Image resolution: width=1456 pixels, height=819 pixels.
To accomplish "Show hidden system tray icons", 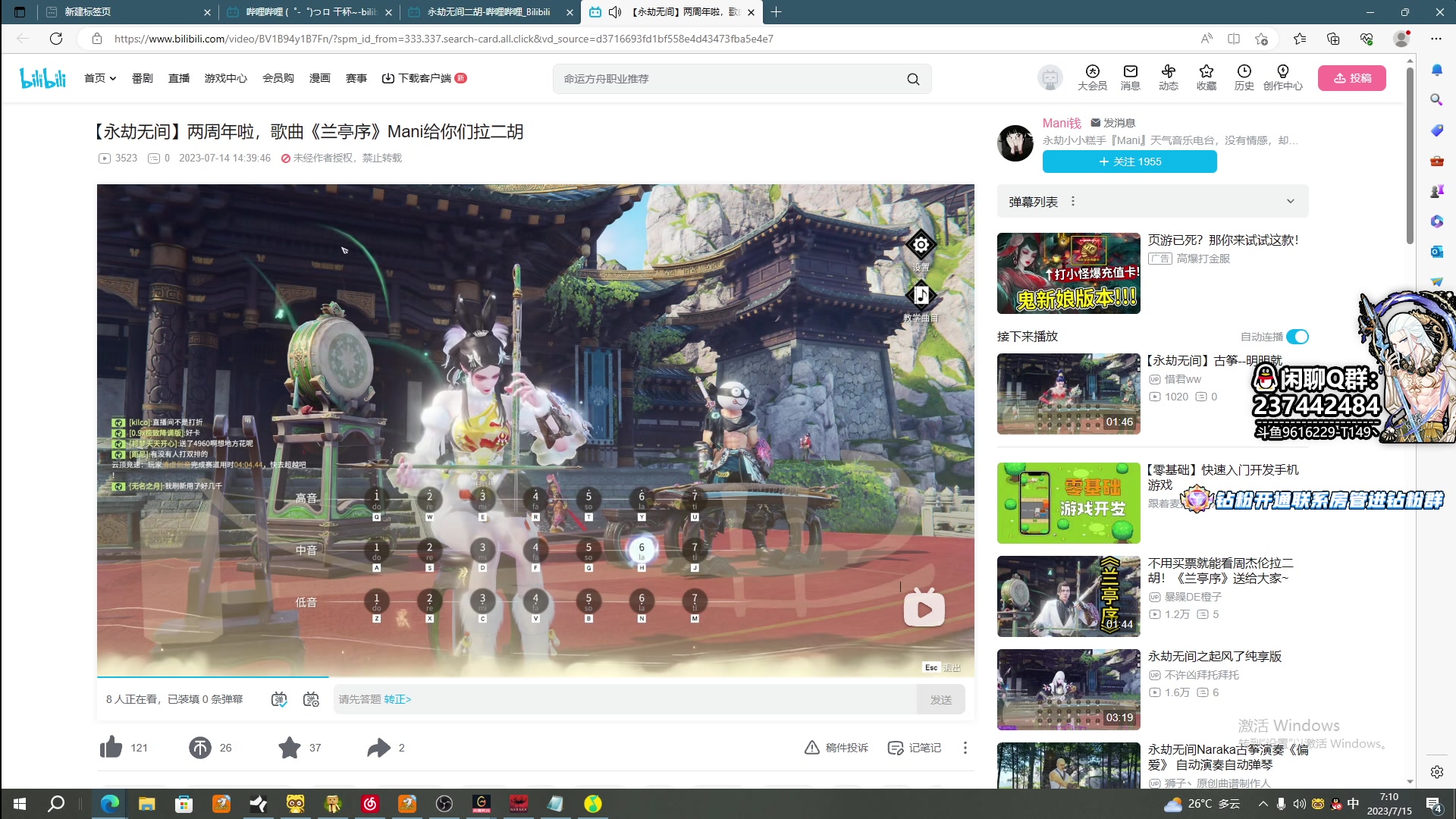I will (x=1262, y=804).
